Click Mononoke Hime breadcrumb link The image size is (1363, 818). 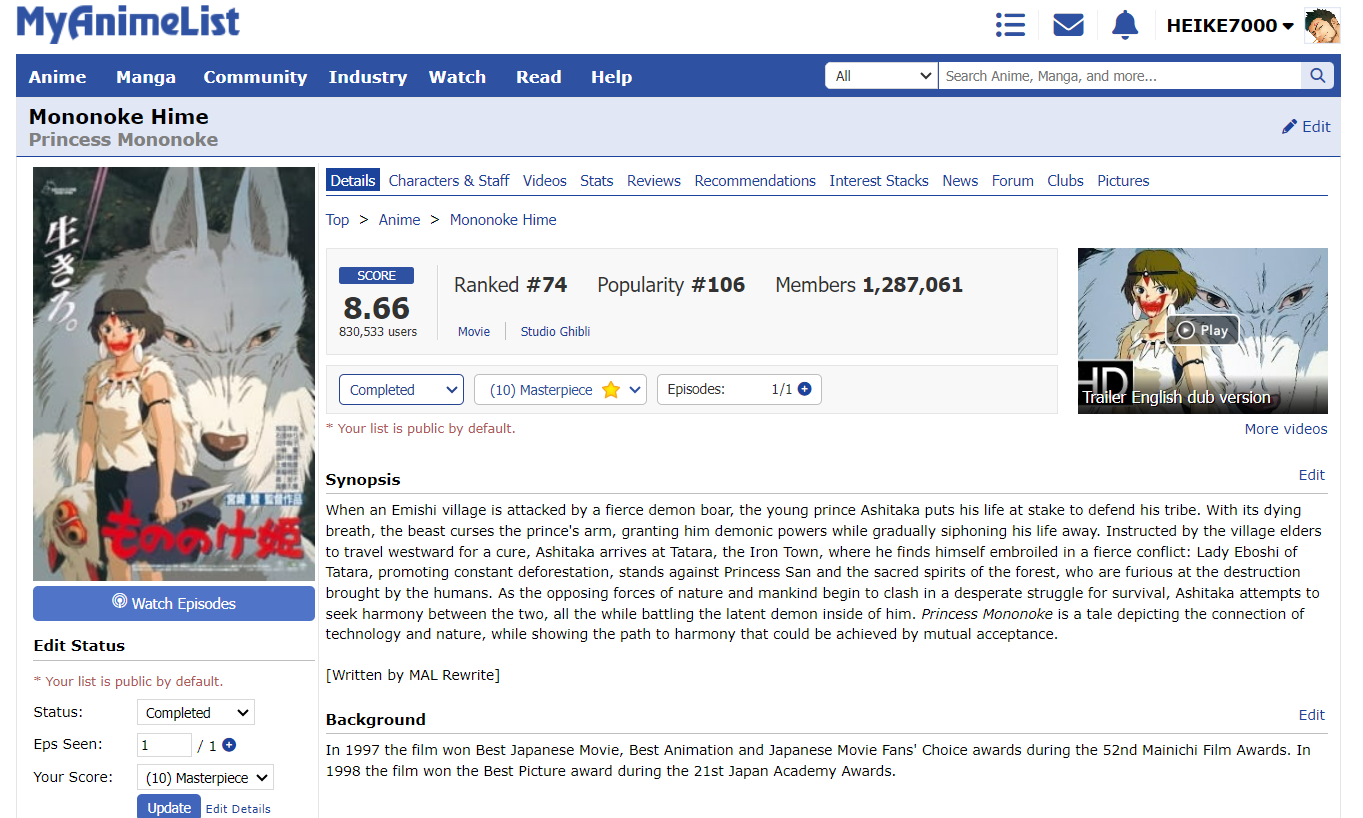coord(503,220)
